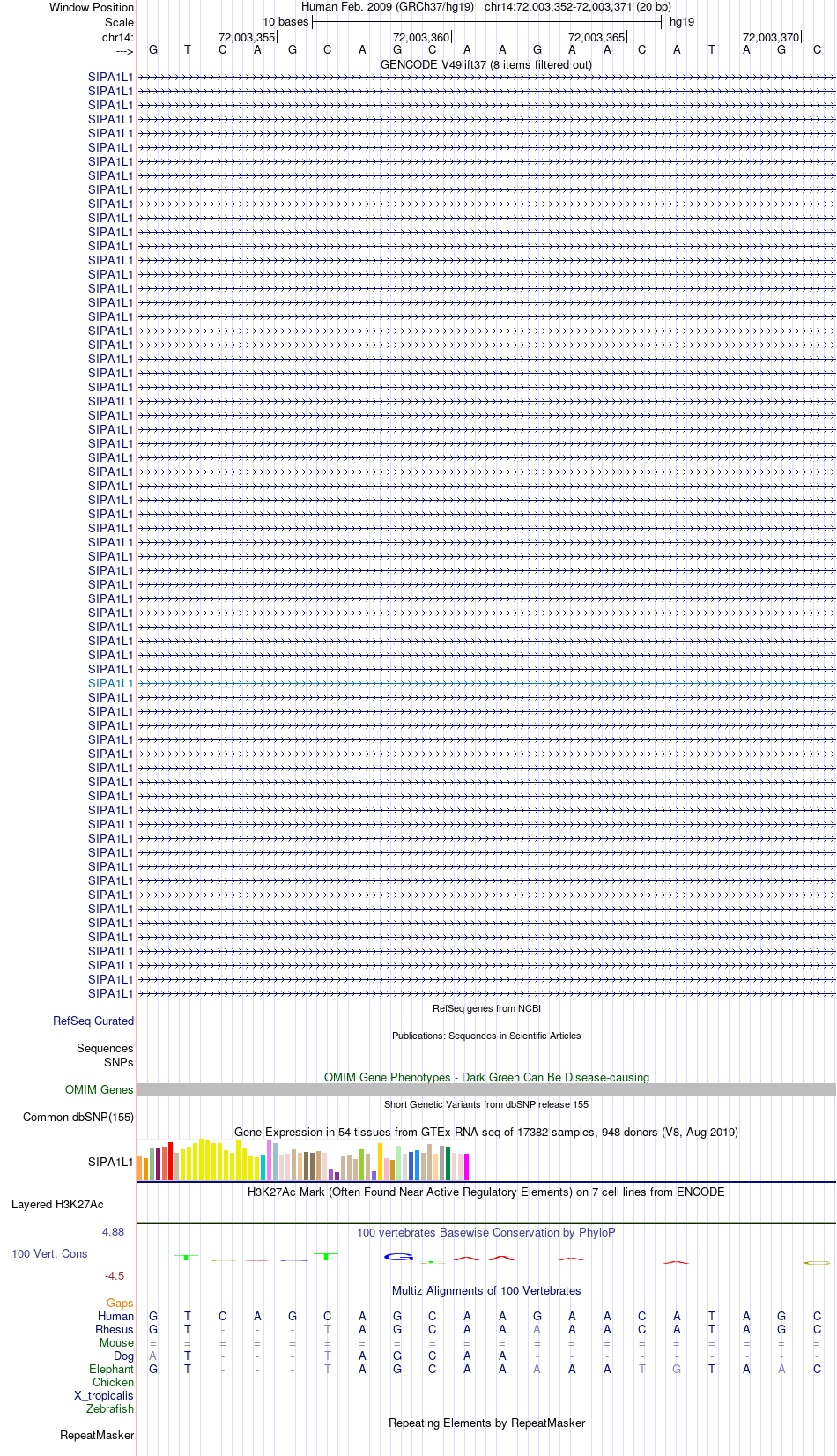Screen dimensions: 837x1456
Task: Click position marker 72,003,365
Action: click(596, 37)
